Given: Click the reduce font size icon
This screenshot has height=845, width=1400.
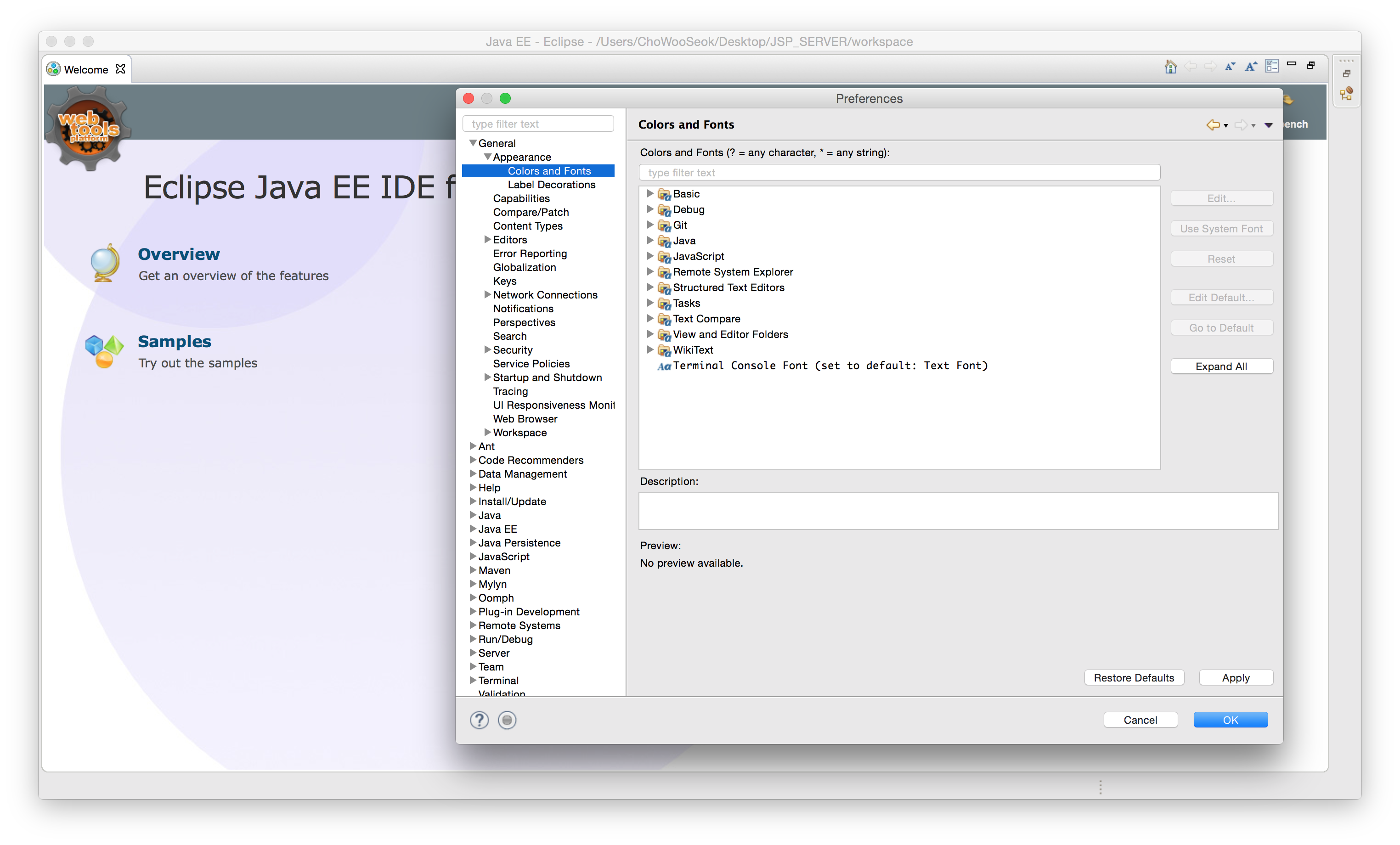Looking at the screenshot, I should click(1230, 67).
